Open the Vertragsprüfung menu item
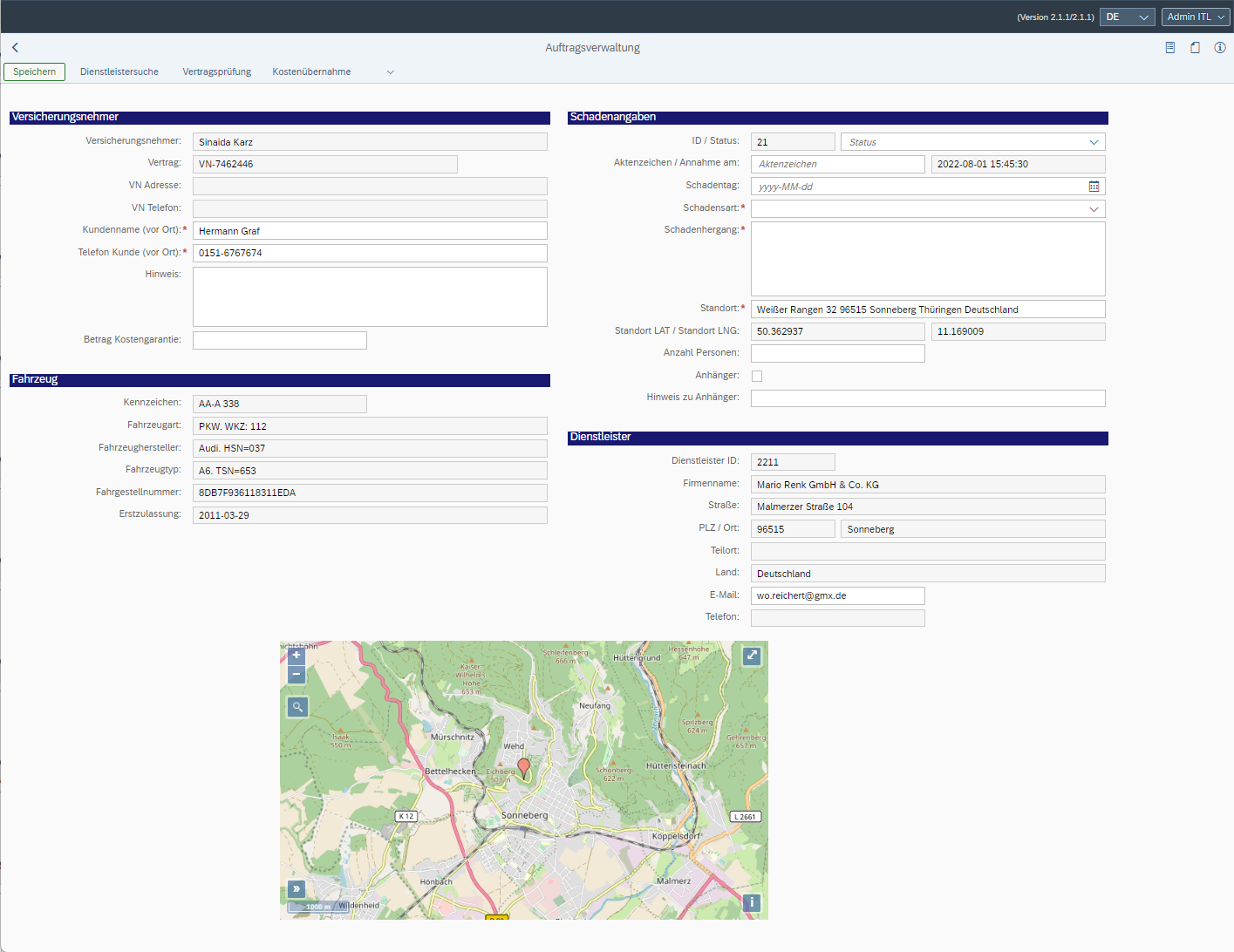 click(x=215, y=71)
